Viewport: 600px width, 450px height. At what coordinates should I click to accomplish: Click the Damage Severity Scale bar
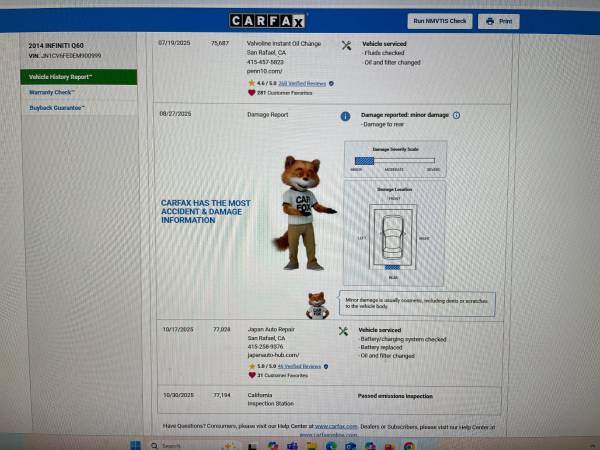tap(392, 158)
